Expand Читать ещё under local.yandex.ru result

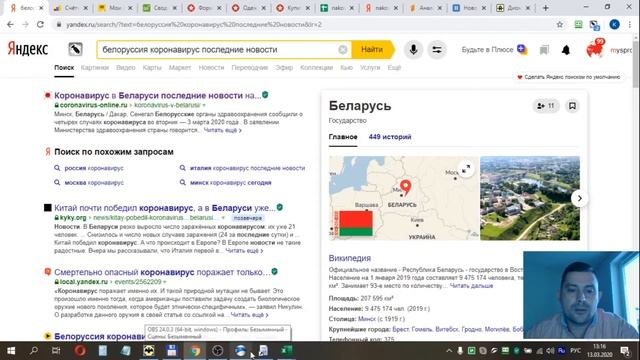point(249,315)
